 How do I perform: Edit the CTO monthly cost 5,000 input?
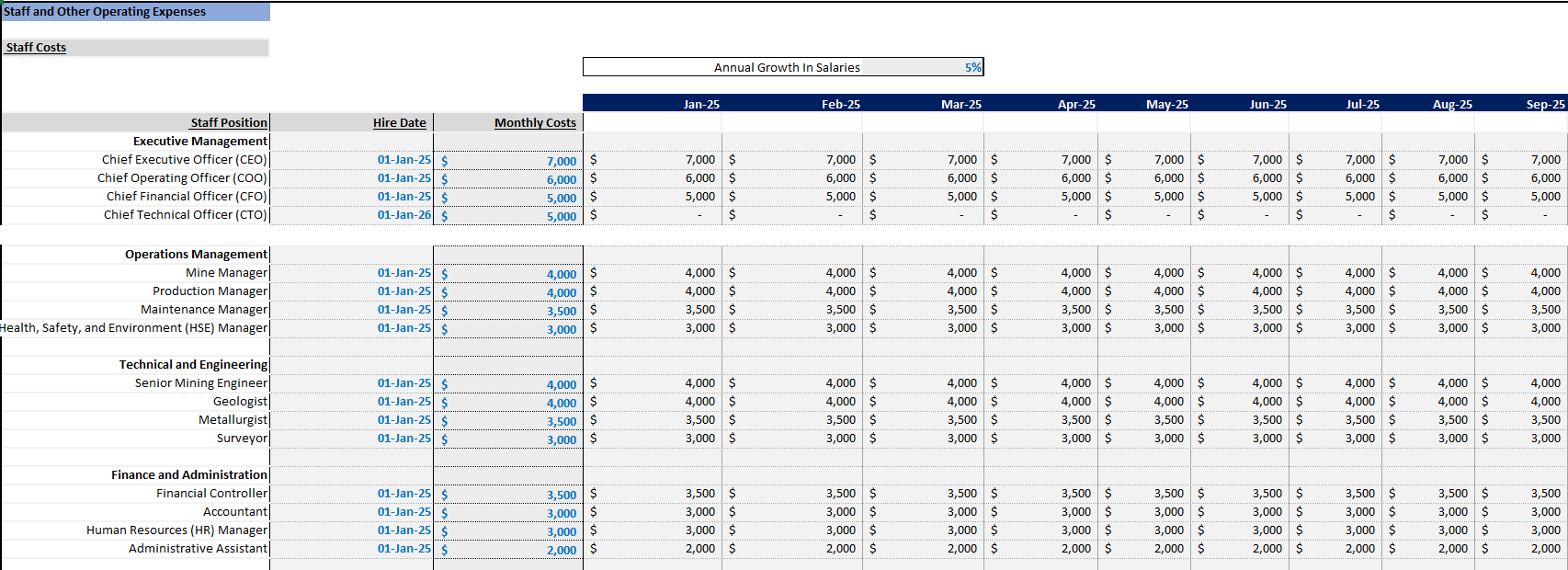508,216
